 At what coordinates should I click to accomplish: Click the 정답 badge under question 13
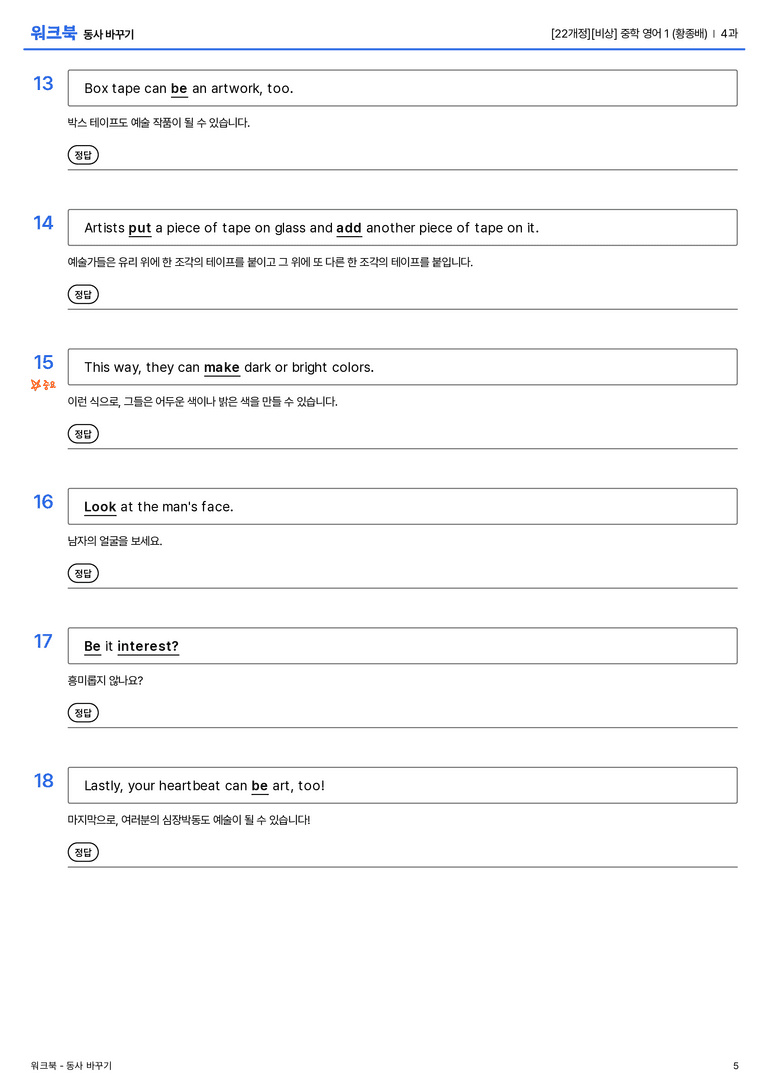point(83,155)
